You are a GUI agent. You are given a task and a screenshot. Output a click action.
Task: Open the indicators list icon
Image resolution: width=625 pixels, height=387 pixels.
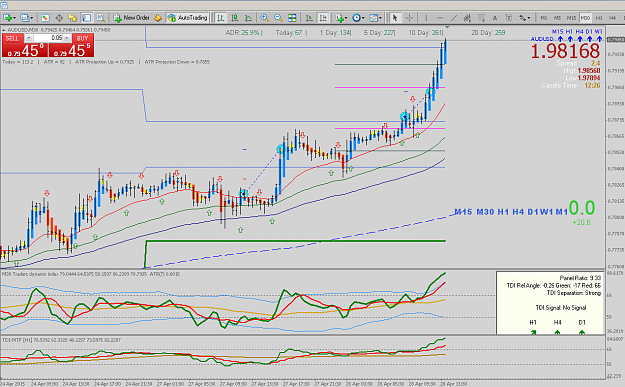click(x=339, y=18)
